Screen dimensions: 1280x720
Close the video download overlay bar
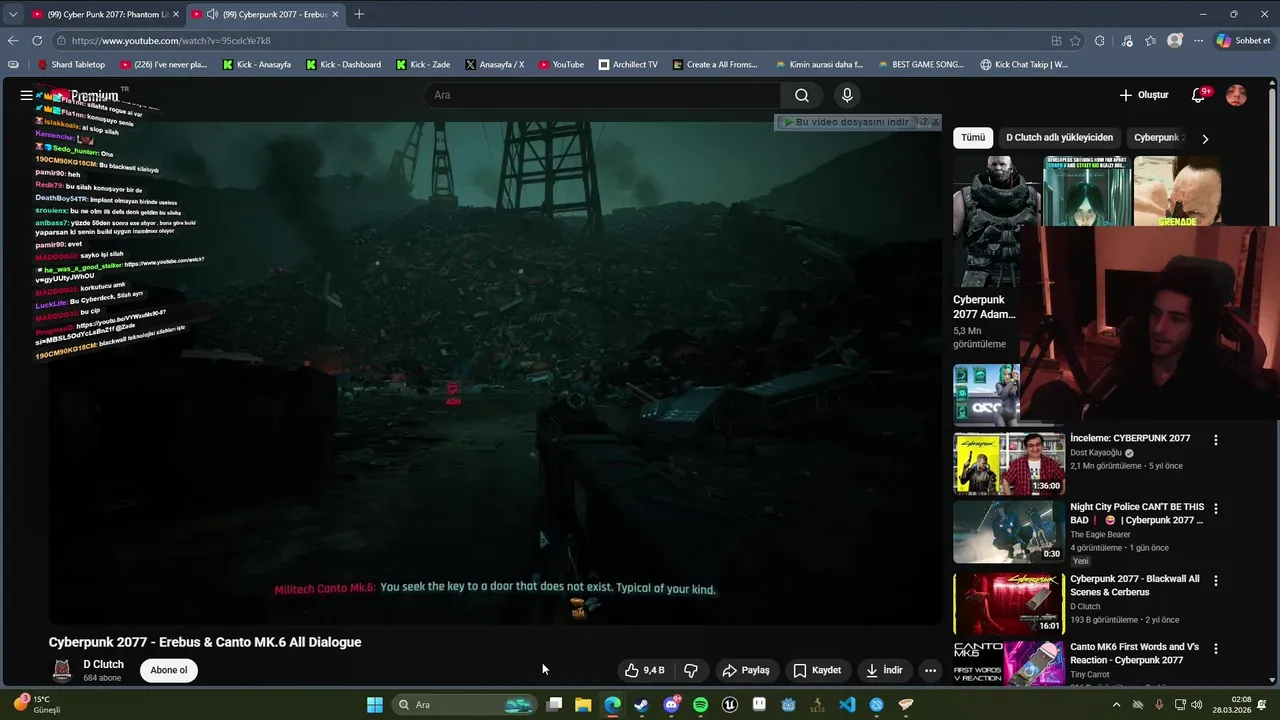coord(935,122)
